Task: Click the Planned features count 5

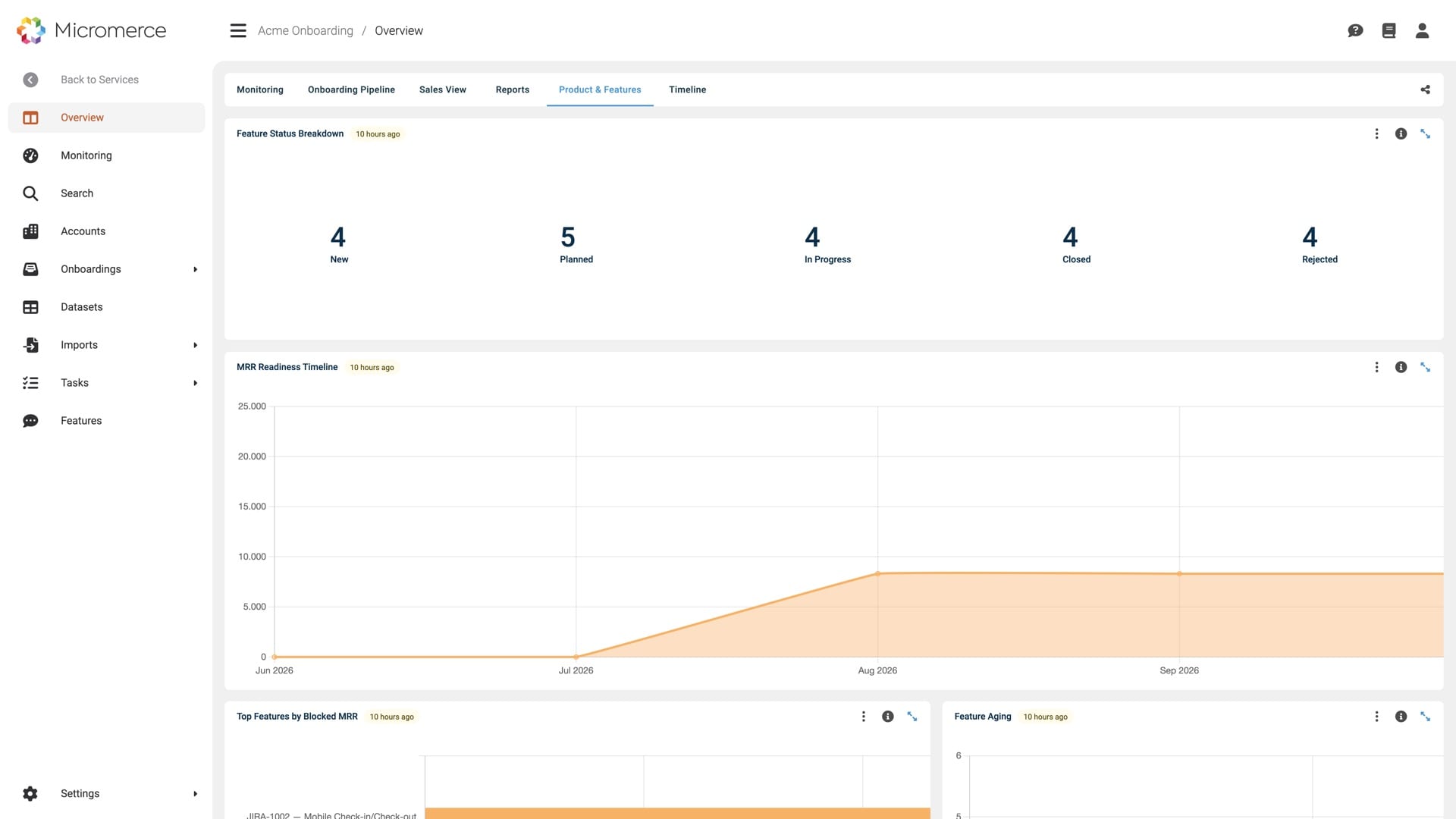Action: (x=568, y=237)
